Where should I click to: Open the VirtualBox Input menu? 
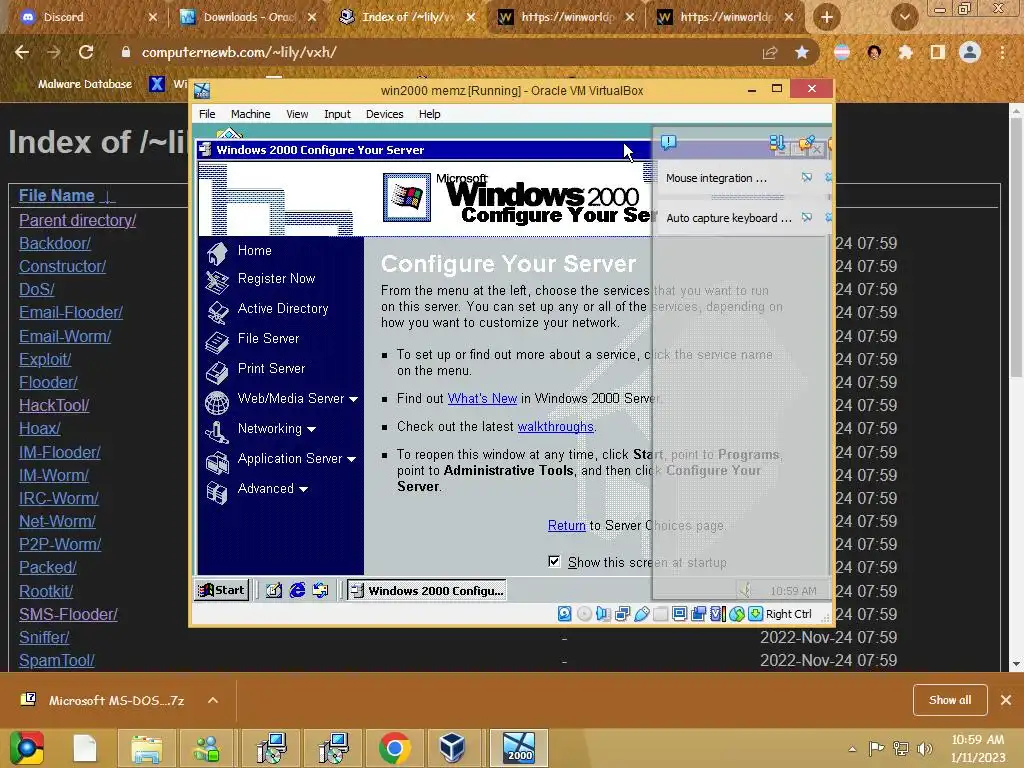point(337,114)
